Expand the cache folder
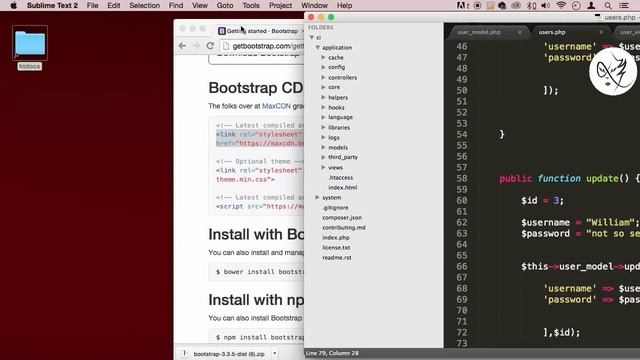The width and height of the screenshot is (640, 360). pos(323,58)
